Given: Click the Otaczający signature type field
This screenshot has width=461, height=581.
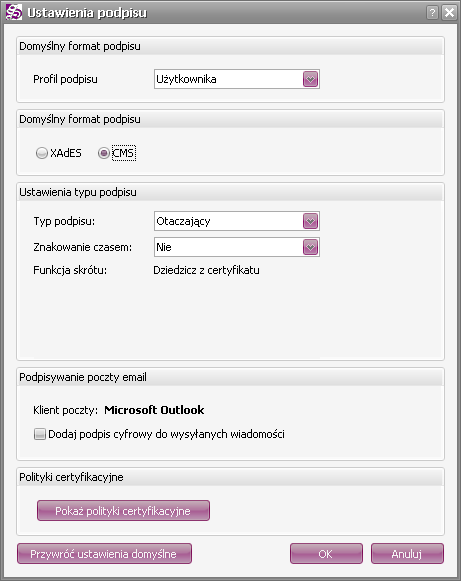Looking at the screenshot, I should click(236, 221).
